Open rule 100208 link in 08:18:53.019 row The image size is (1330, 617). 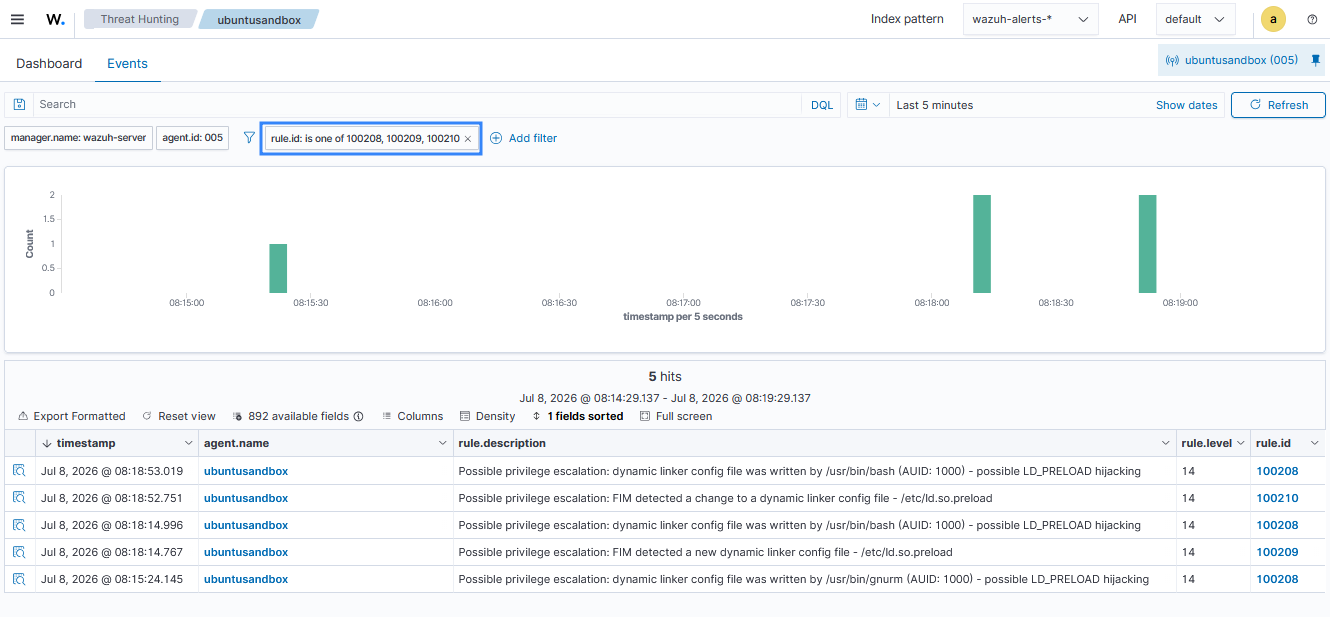[x=1277, y=471]
